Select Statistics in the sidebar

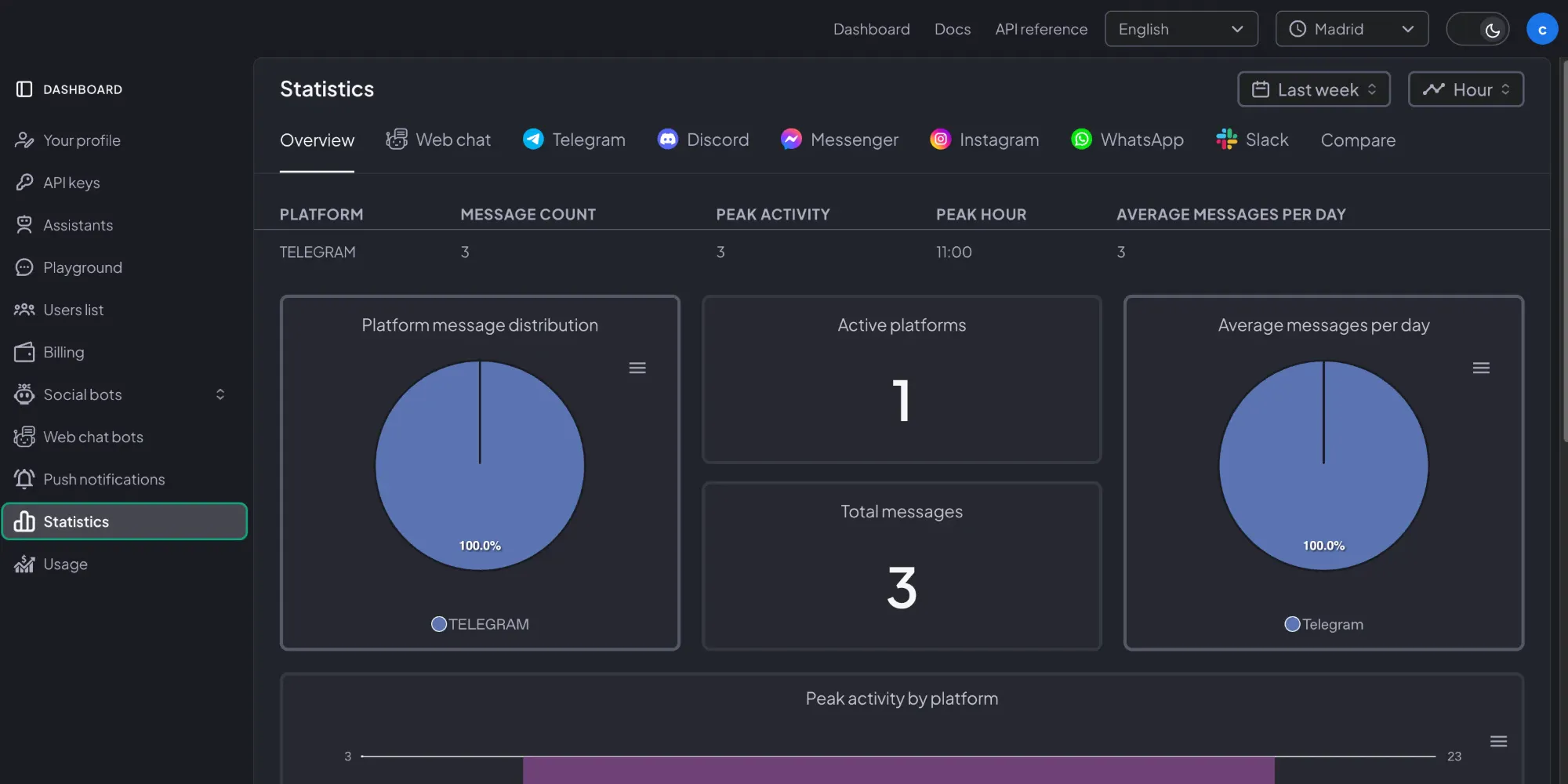125,521
